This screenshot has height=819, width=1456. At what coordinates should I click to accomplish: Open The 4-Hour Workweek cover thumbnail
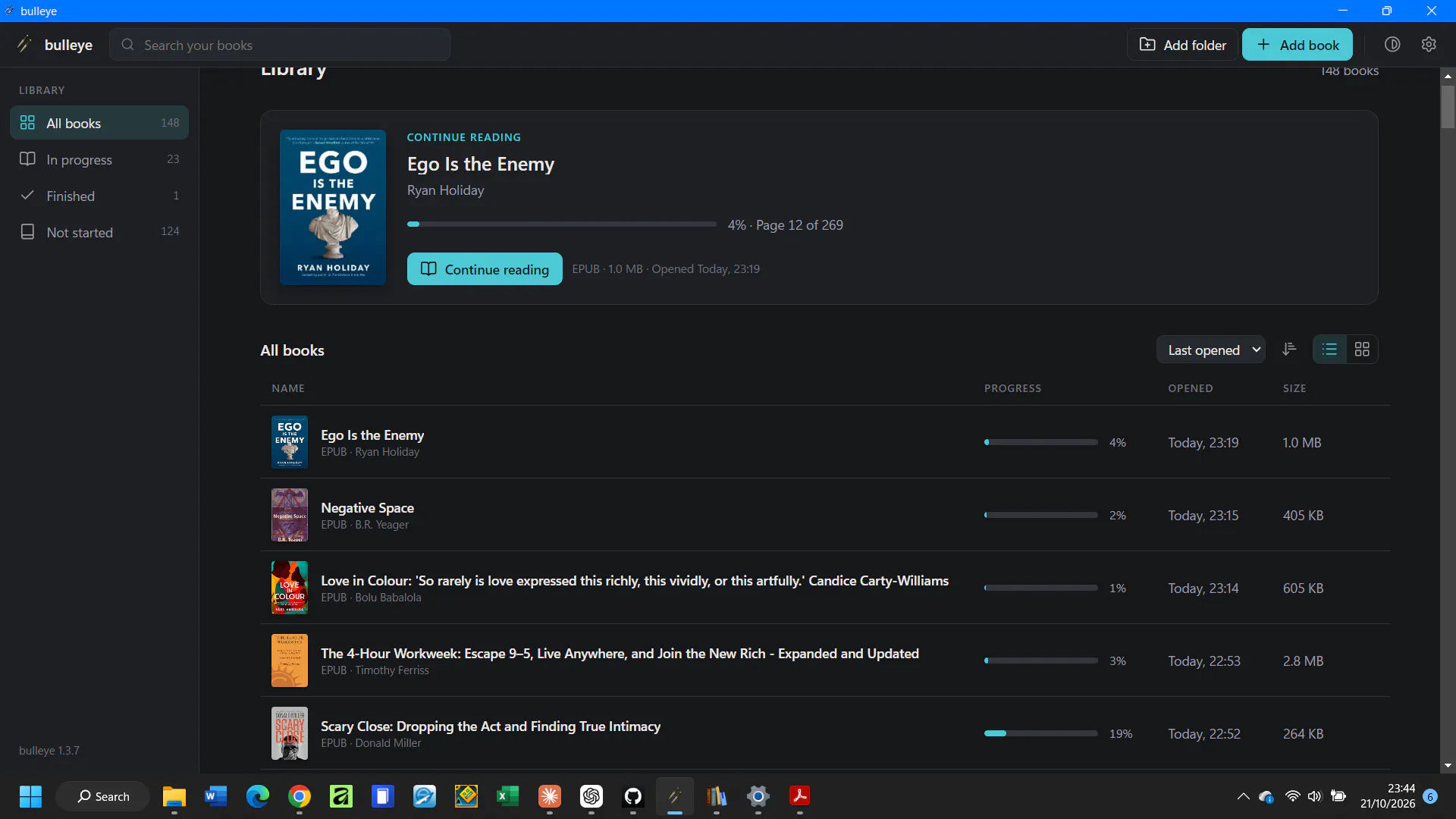[290, 661]
